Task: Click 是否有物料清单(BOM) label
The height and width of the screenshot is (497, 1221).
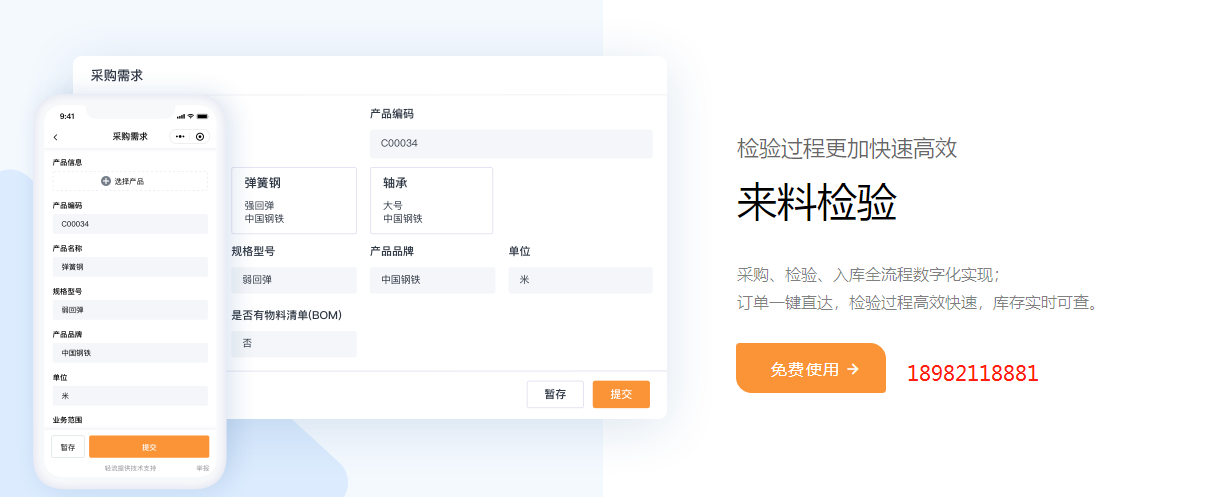Action: pyautogui.click(x=287, y=315)
